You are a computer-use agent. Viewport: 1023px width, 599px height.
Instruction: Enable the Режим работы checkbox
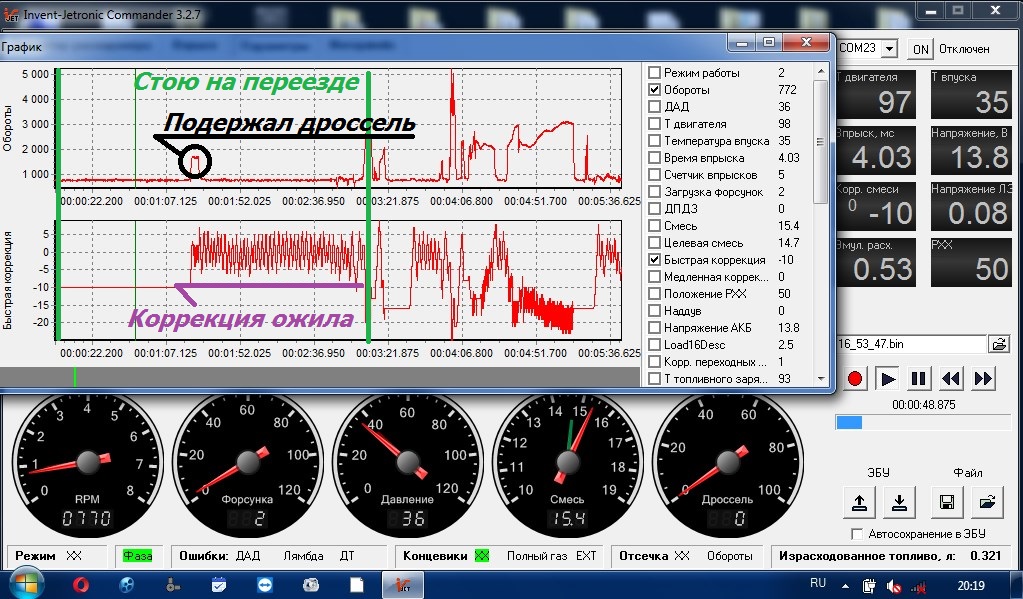654,72
